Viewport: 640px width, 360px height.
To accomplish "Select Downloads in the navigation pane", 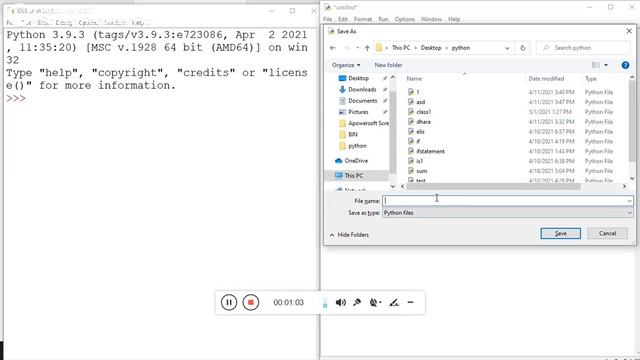I will pyautogui.click(x=362, y=89).
